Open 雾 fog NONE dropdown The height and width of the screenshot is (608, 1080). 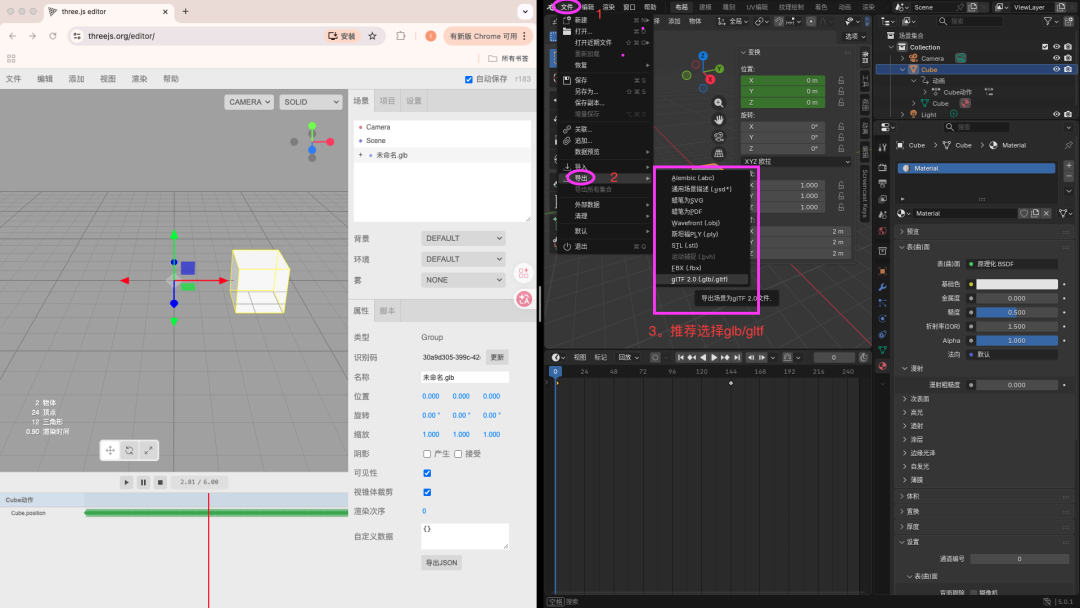pos(463,280)
